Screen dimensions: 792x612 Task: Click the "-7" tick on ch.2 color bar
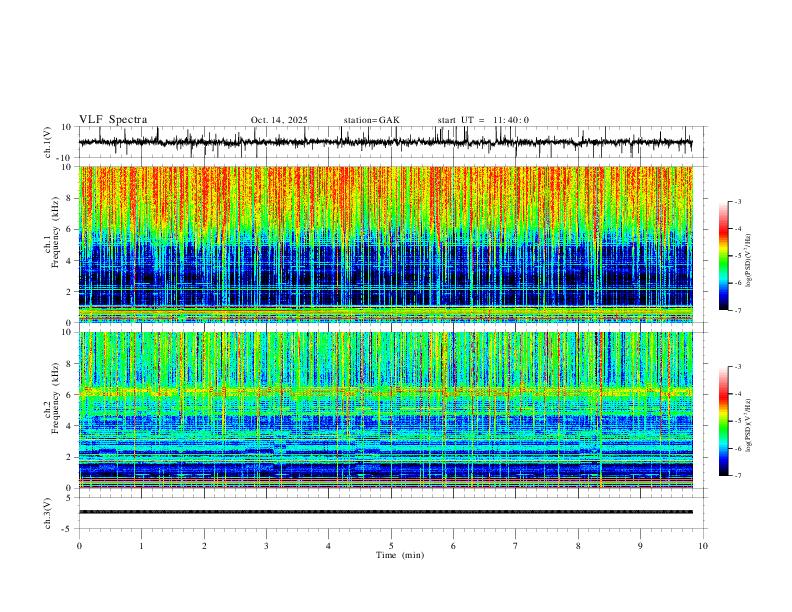pos(737,476)
